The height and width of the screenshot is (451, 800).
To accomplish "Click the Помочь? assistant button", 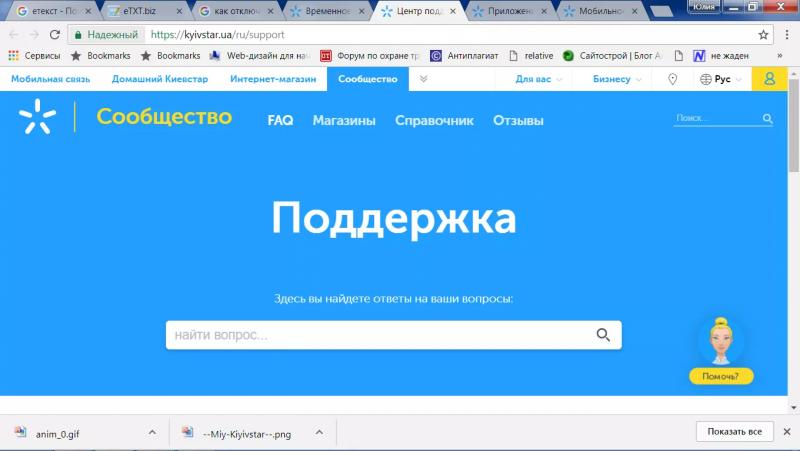I will (x=721, y=376).
